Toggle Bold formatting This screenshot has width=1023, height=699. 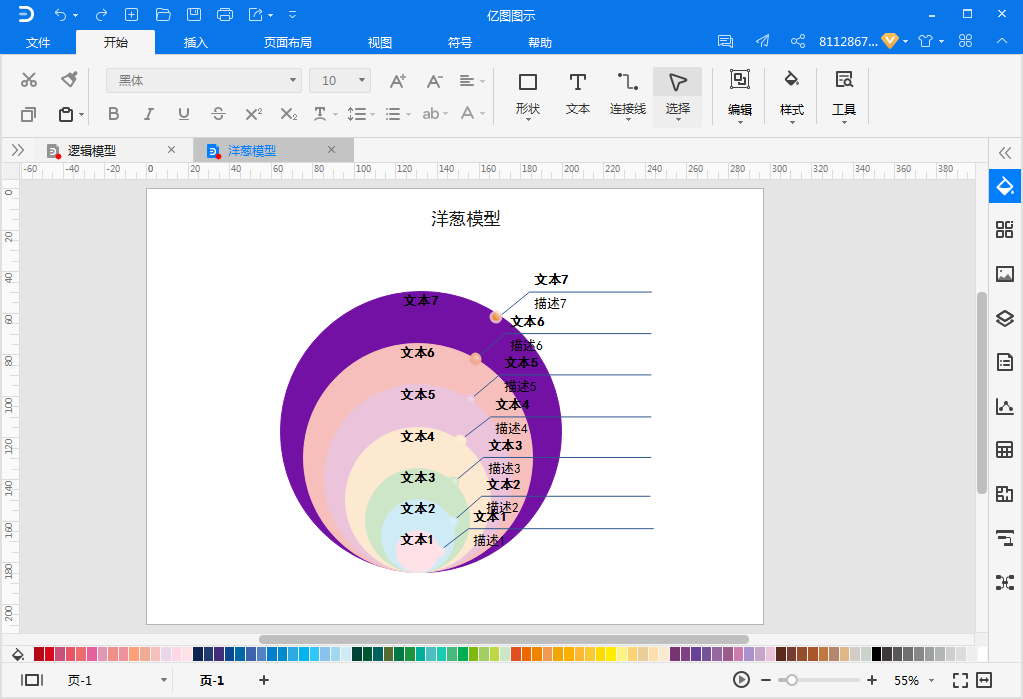click(x=114, y=114)
